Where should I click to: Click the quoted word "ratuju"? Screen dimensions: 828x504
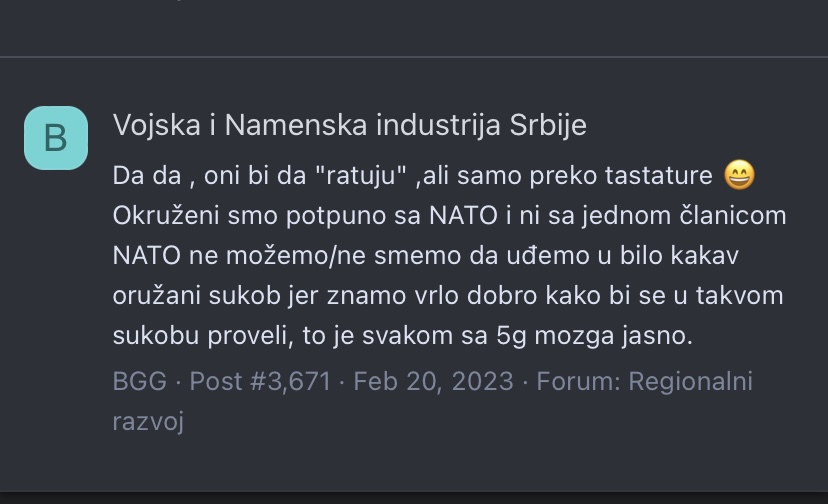[x=361, y=176]
